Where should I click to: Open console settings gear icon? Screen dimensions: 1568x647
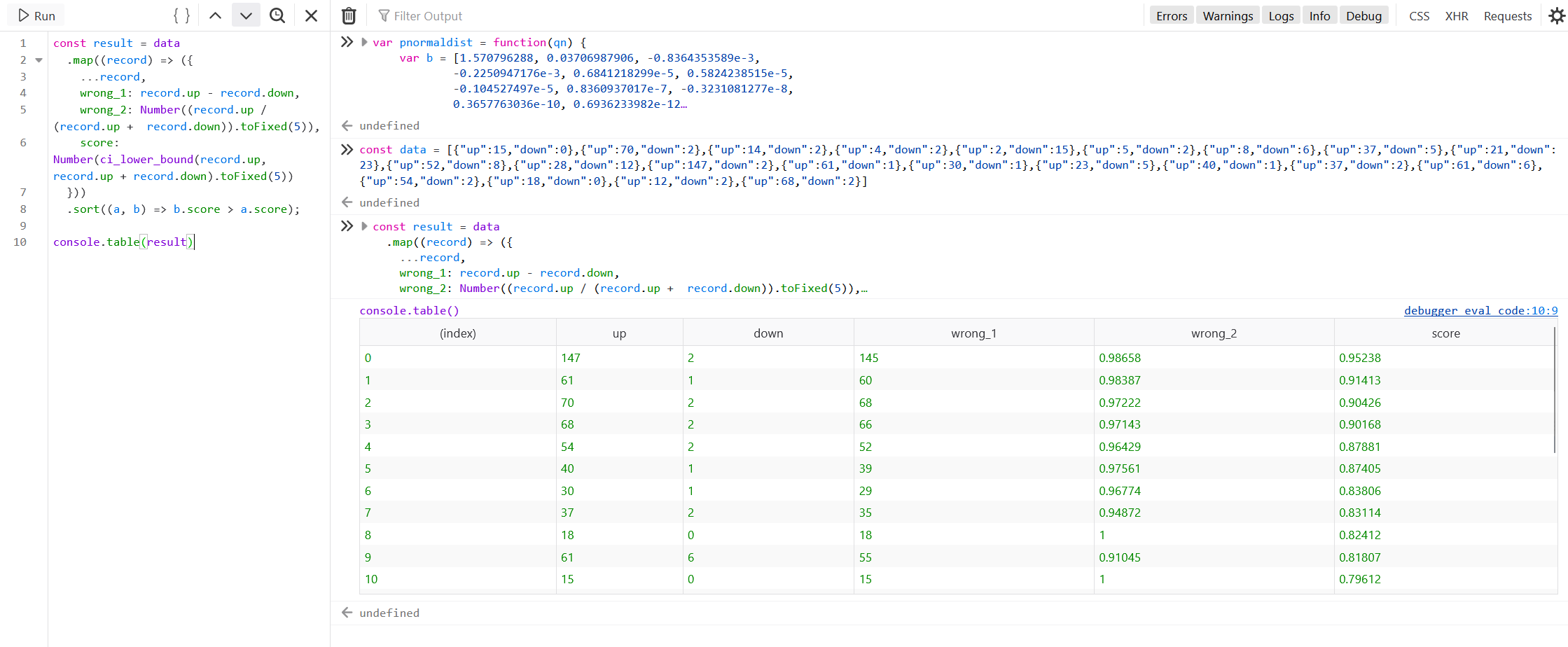click(1556, 15)
